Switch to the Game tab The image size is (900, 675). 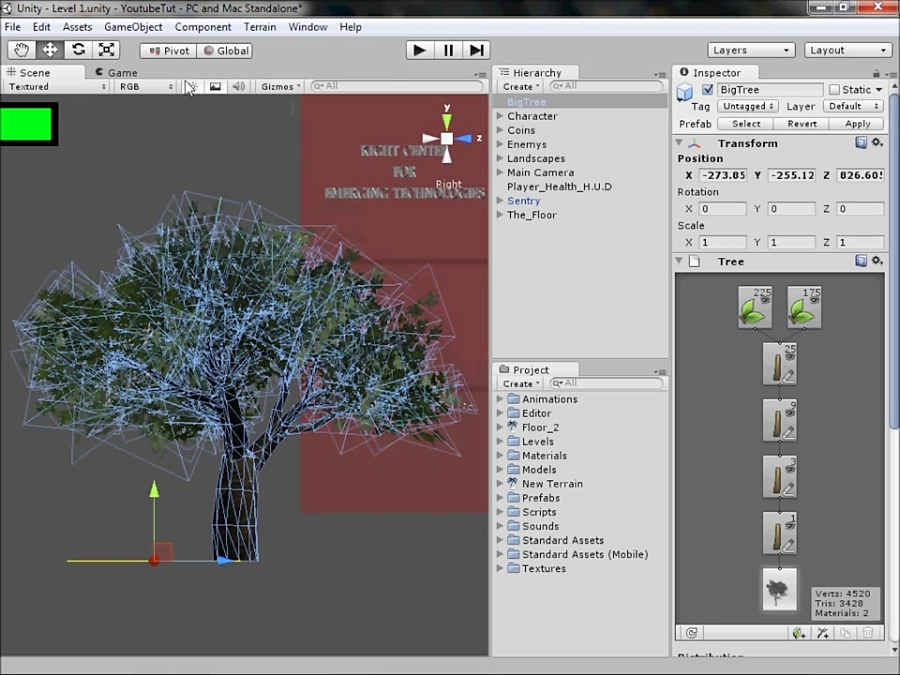pos(118,71)
